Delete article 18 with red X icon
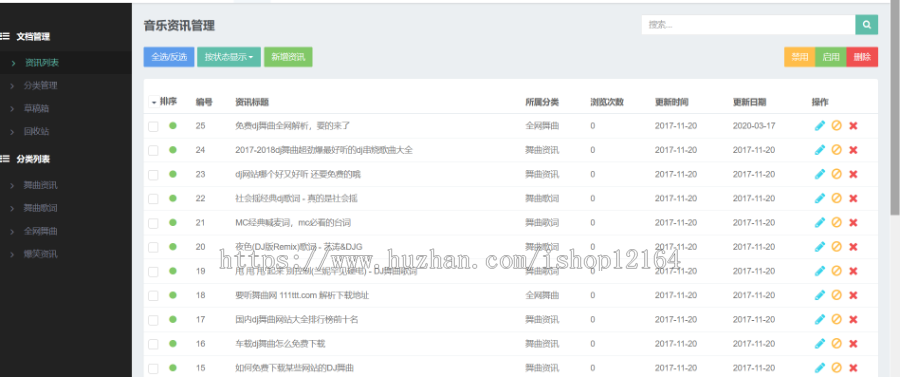The width and height of the screenshot is (900, 377). (853, 295)
